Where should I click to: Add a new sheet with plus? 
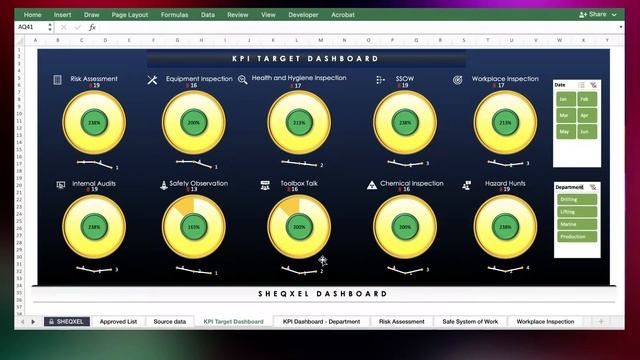click(601, 322)
